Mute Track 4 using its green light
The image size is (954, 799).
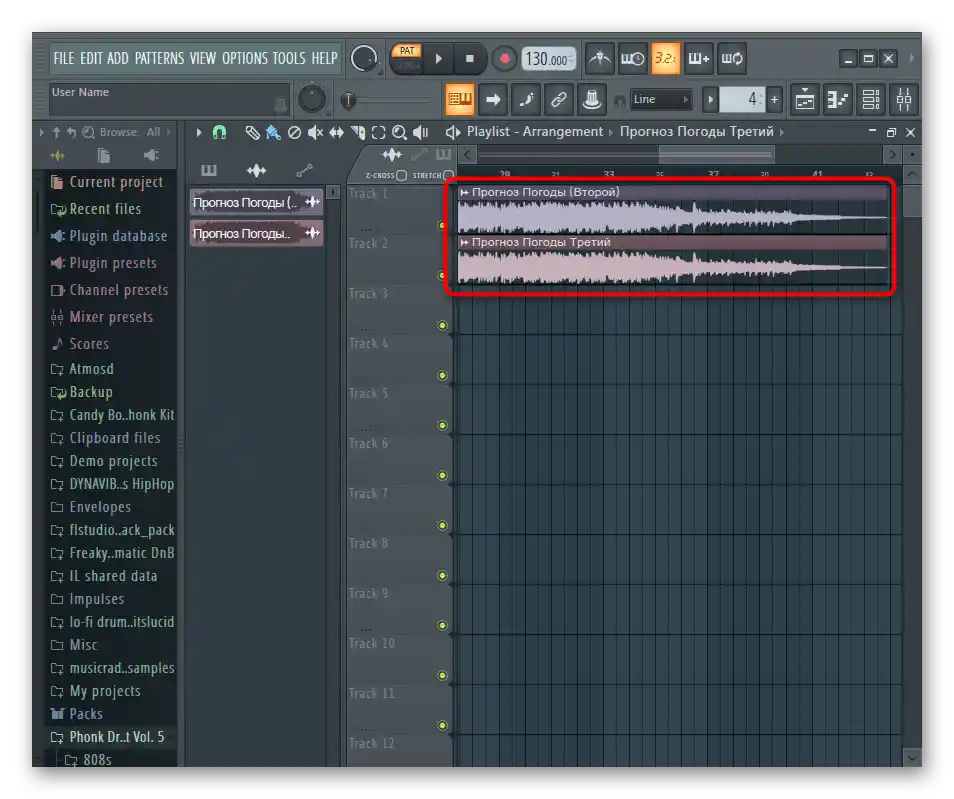[x=442, y=376]
